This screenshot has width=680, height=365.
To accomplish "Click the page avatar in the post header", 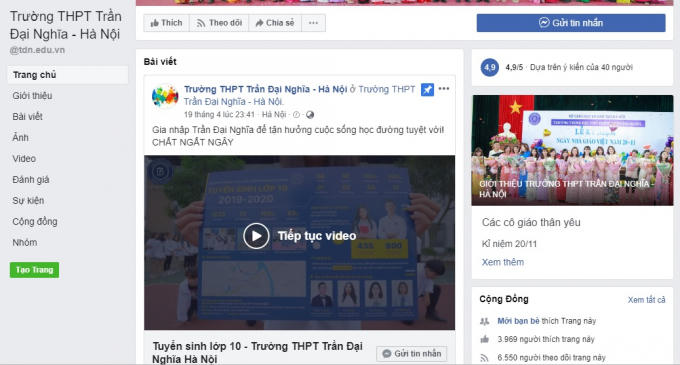I will point(165,96).
